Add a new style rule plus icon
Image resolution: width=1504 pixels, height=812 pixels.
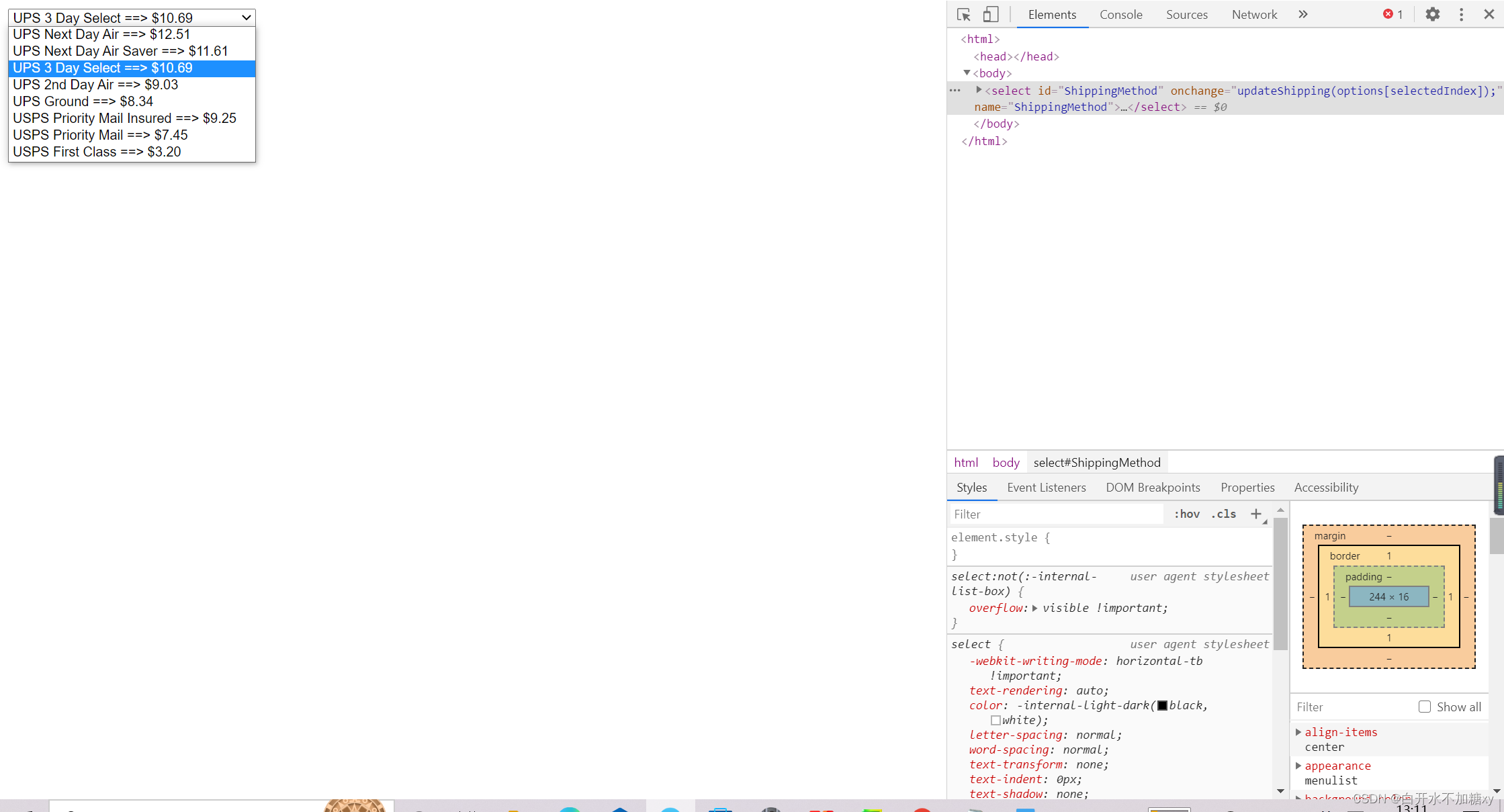(x=1255, y=514)
